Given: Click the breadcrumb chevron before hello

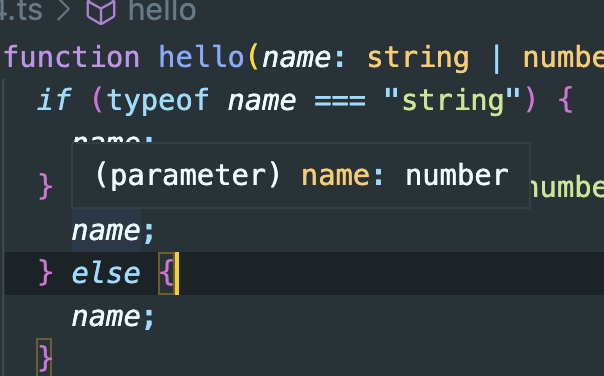Looking at the screenshot, I should pos(64,10).
